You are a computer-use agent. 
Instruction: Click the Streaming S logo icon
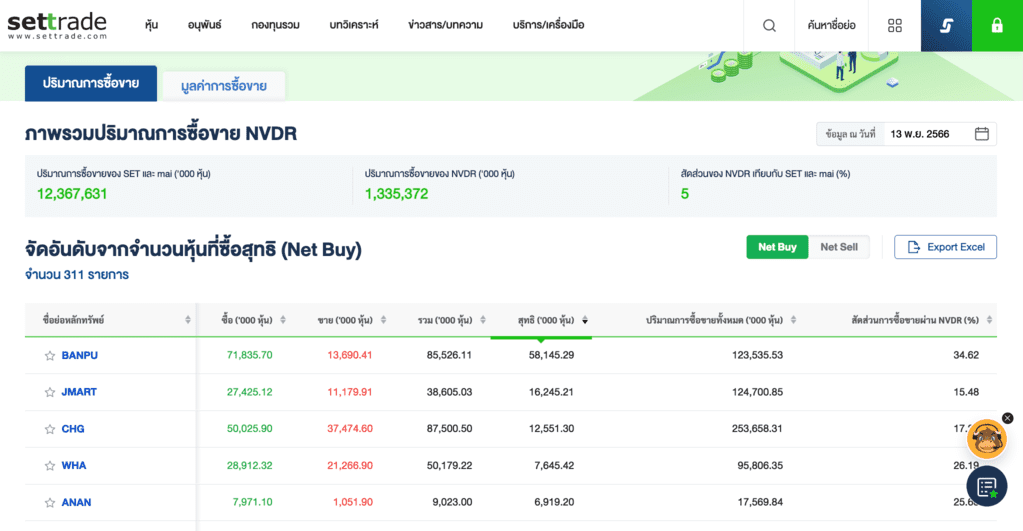point(946,25)
